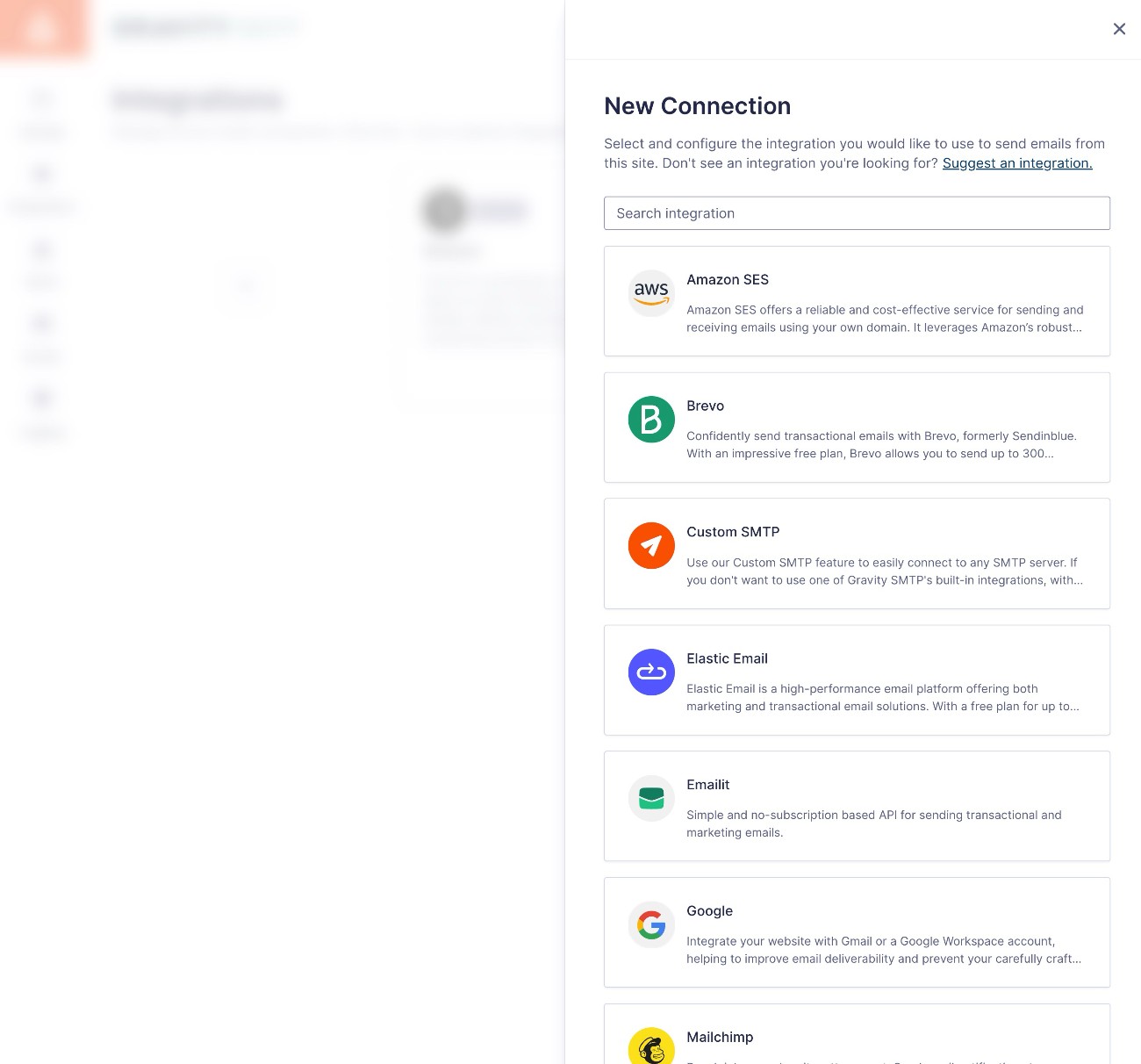Select the Emailit green envelope icon
This screenshot has height=1064, width=1141.
[650, 798]
